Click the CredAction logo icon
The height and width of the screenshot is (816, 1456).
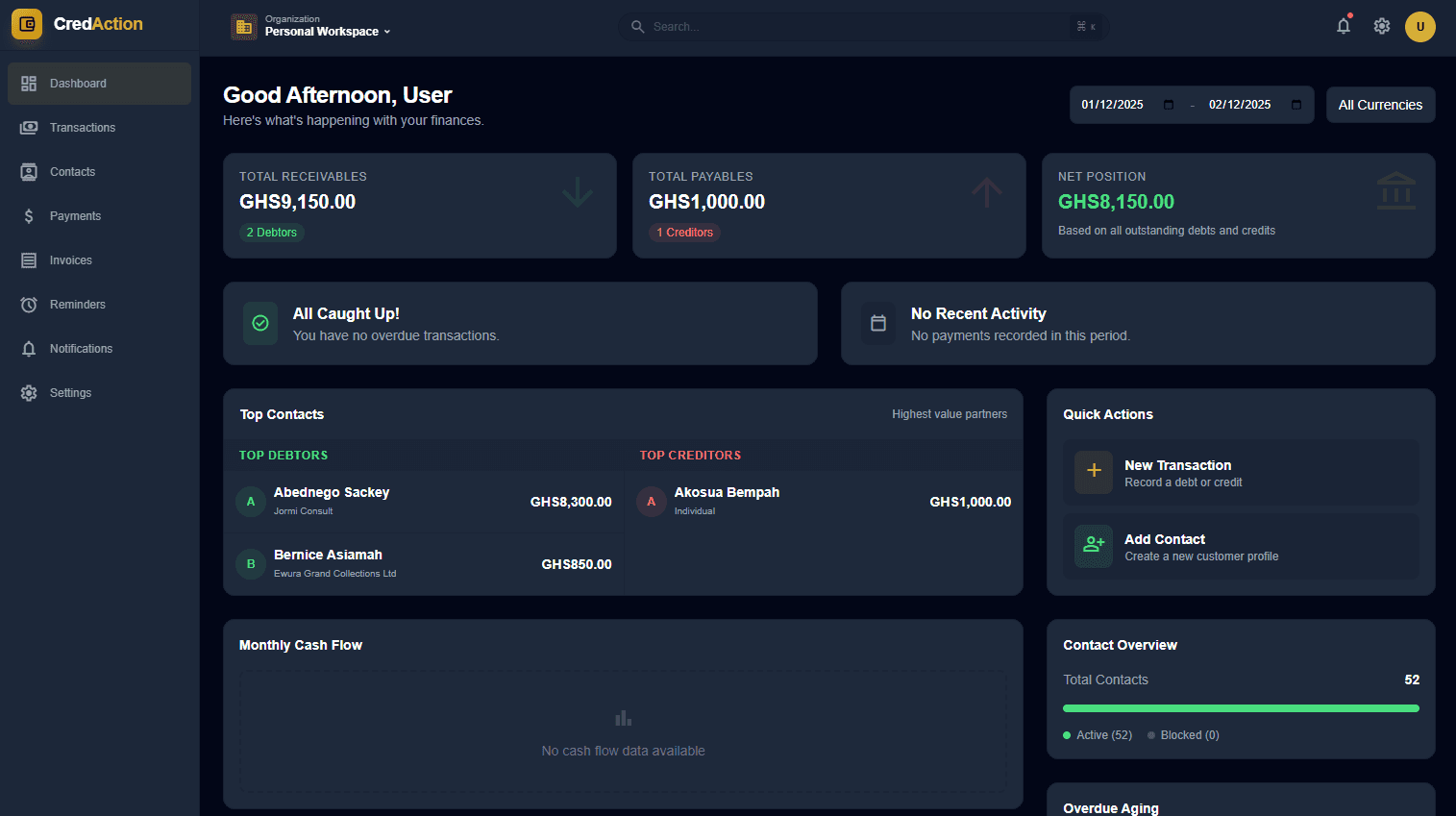pos(26,25)
